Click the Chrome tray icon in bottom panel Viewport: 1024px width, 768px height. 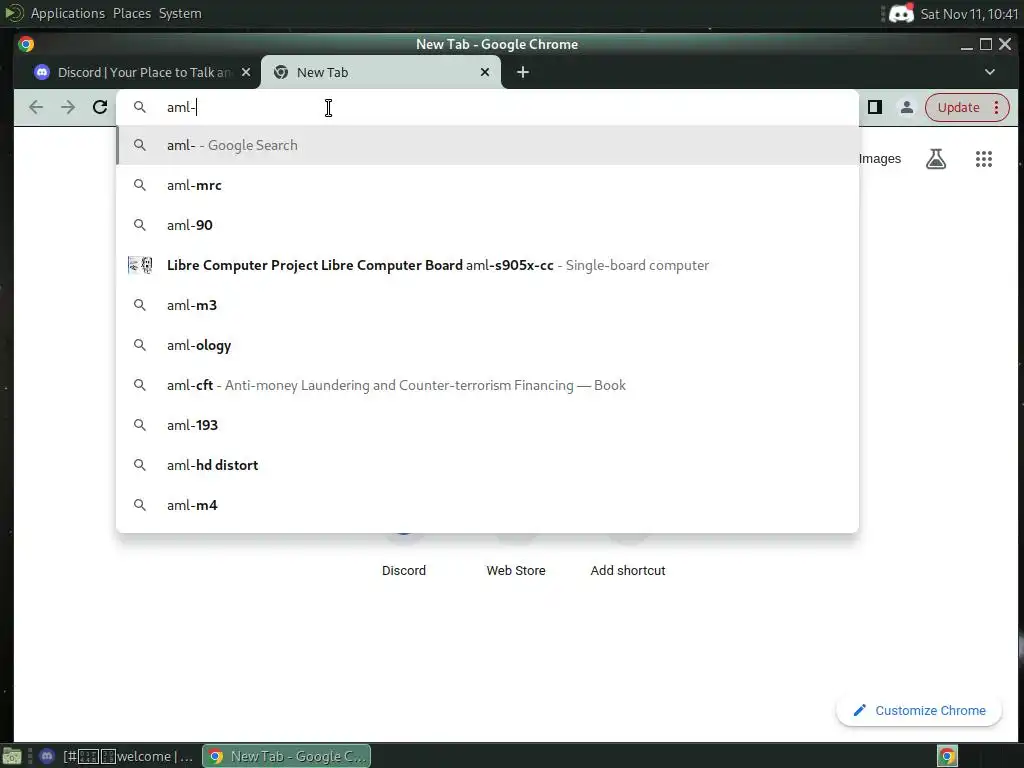(x=947, y=756)
